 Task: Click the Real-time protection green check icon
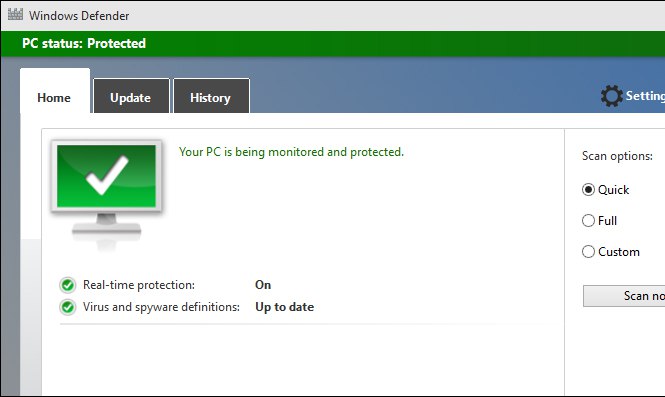click(x=68, y=285)
